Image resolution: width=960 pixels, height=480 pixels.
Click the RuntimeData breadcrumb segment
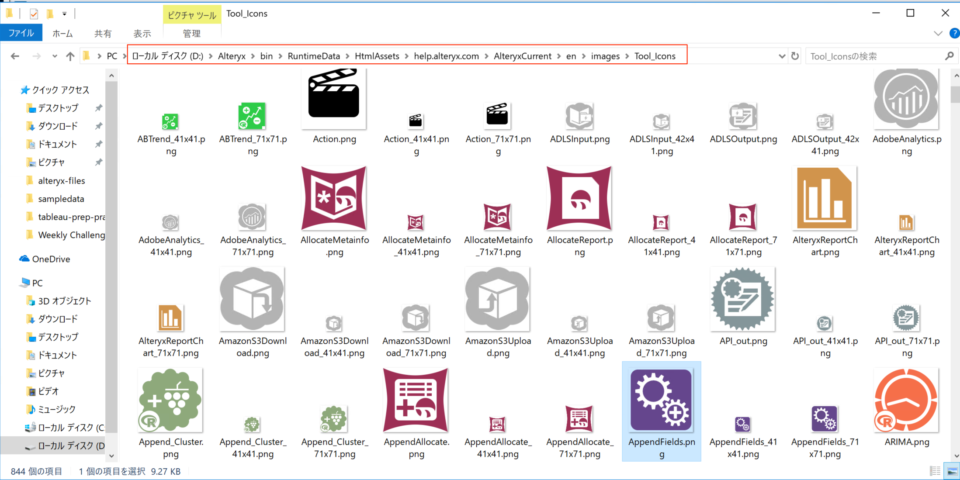click(x=313, y=56)
